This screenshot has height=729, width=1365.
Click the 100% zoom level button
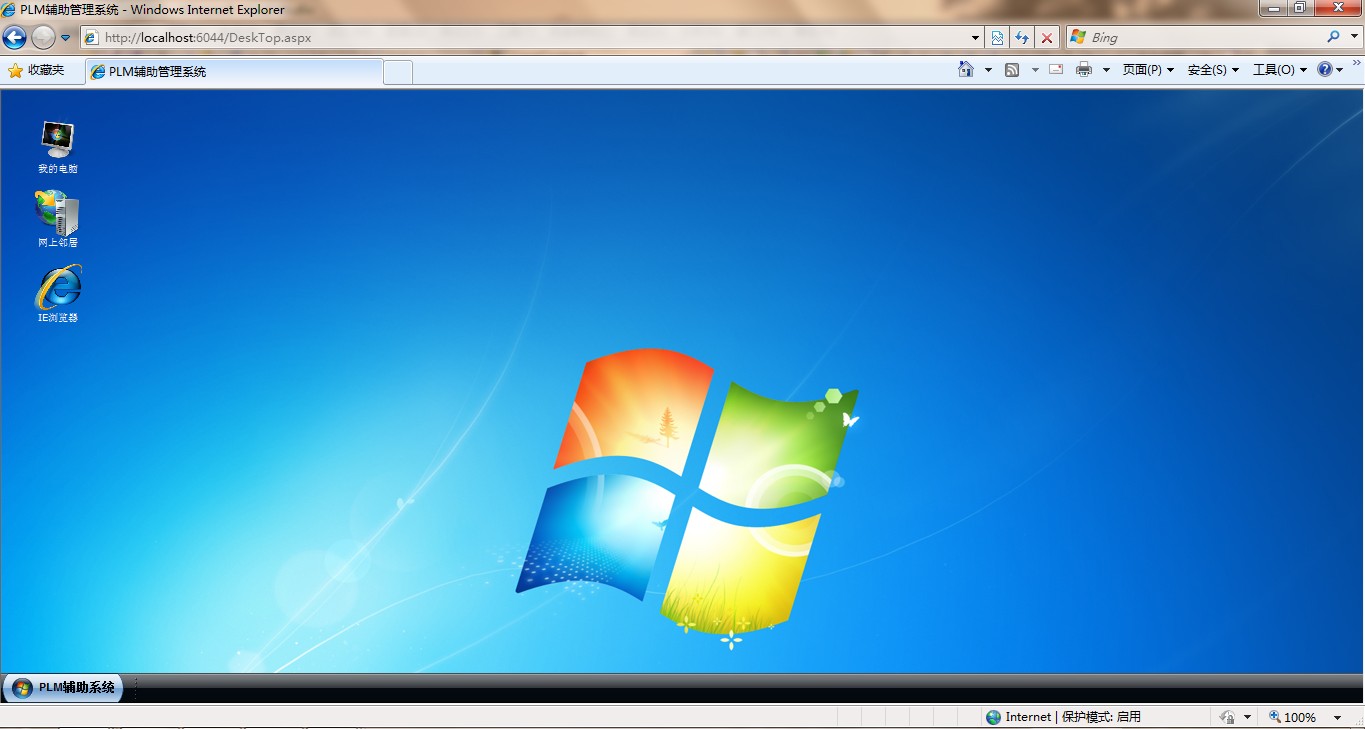[x=1292, y=717]
